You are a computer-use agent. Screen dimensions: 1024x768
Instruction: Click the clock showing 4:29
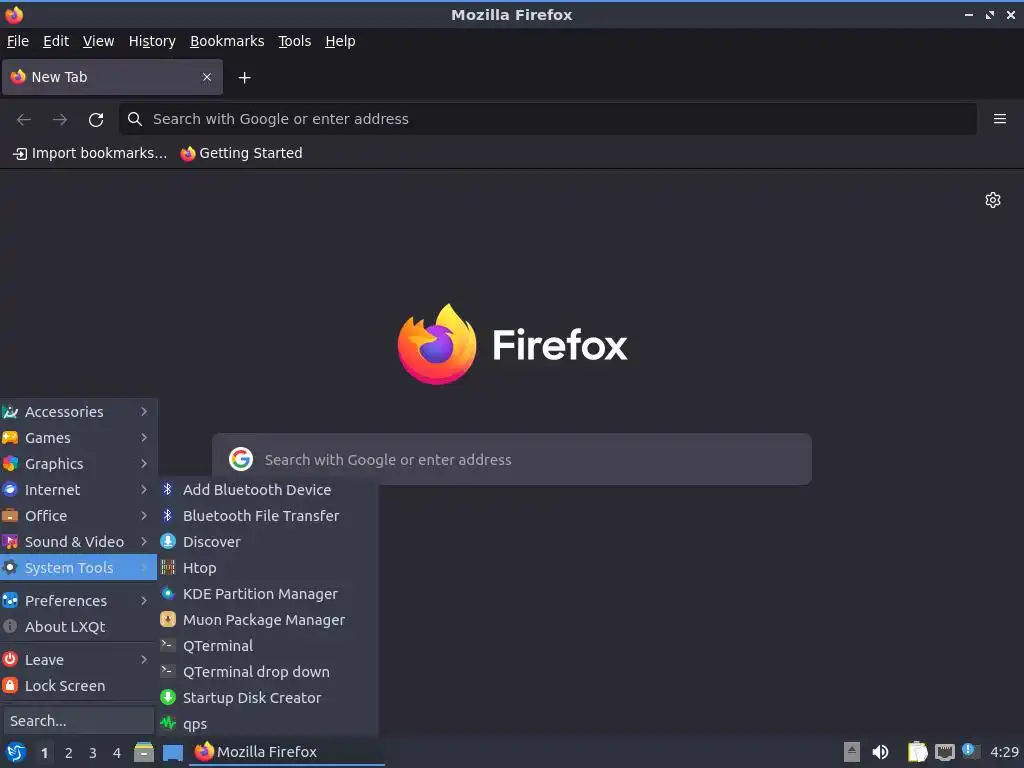tap(1004, 752)
